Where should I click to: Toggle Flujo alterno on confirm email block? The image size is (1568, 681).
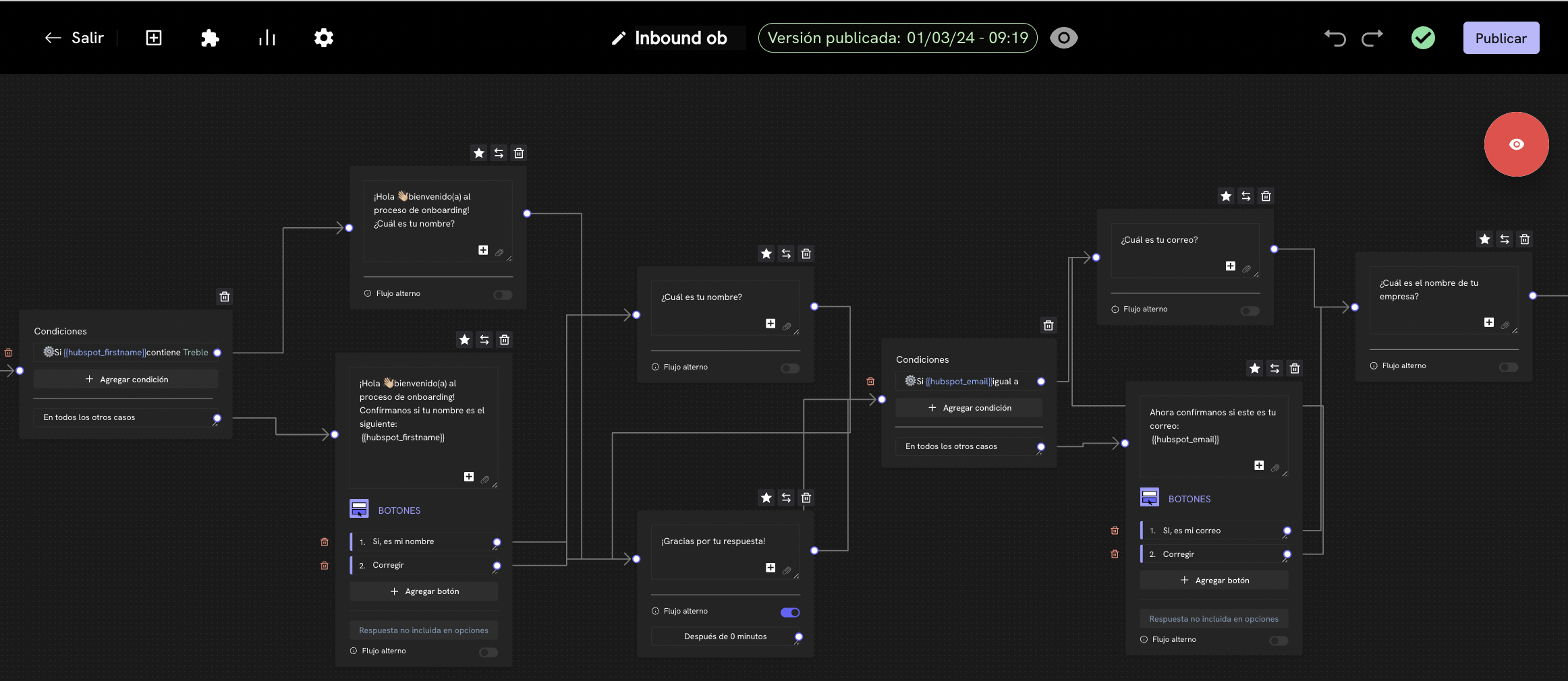pos(1279,641)
